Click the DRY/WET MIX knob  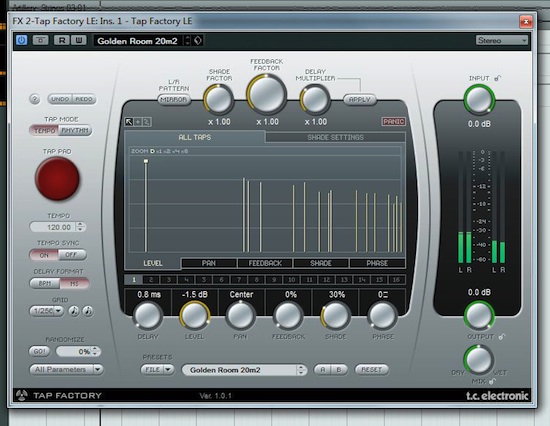click(x=478, y=360)
